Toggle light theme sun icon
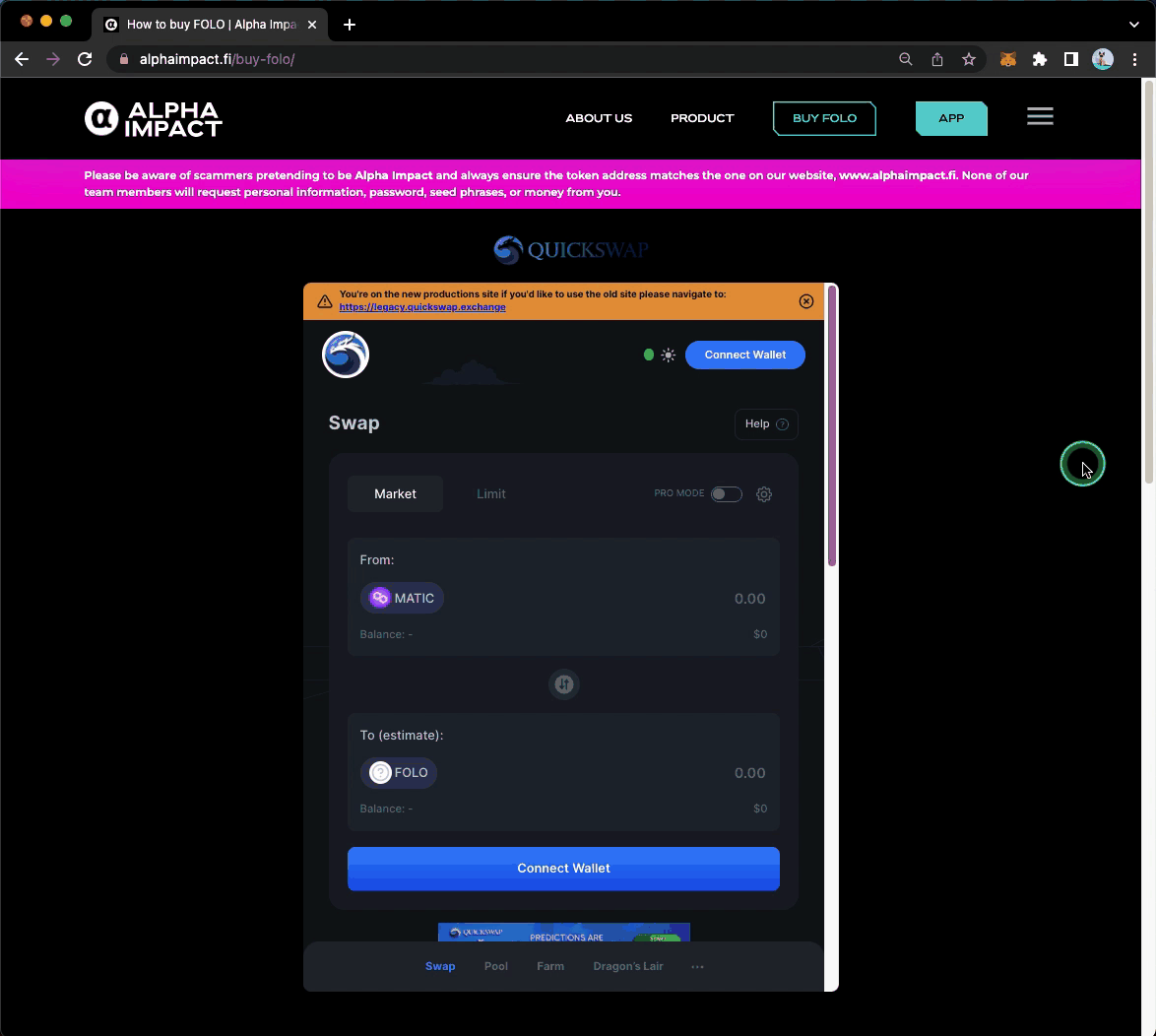The image size is (1156, 1036). [x=668, y=355]
